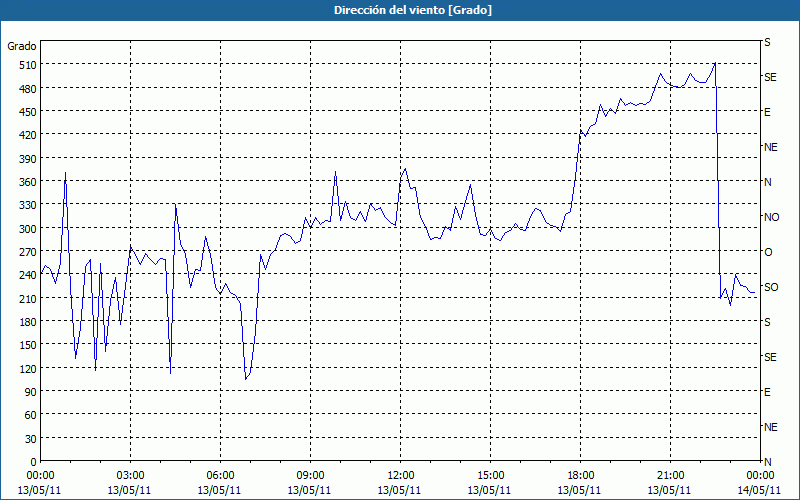Click the 15:00 time axis label
This screenshot has width=800, height=500.
click(490, 476)
